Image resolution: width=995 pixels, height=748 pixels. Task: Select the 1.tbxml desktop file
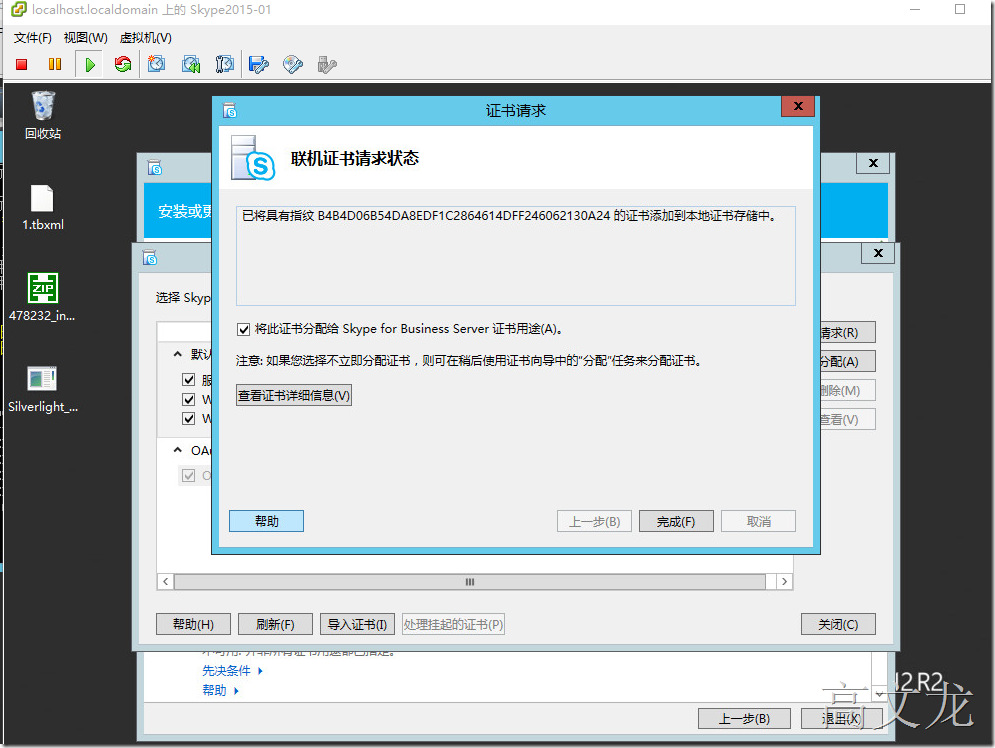43,207
